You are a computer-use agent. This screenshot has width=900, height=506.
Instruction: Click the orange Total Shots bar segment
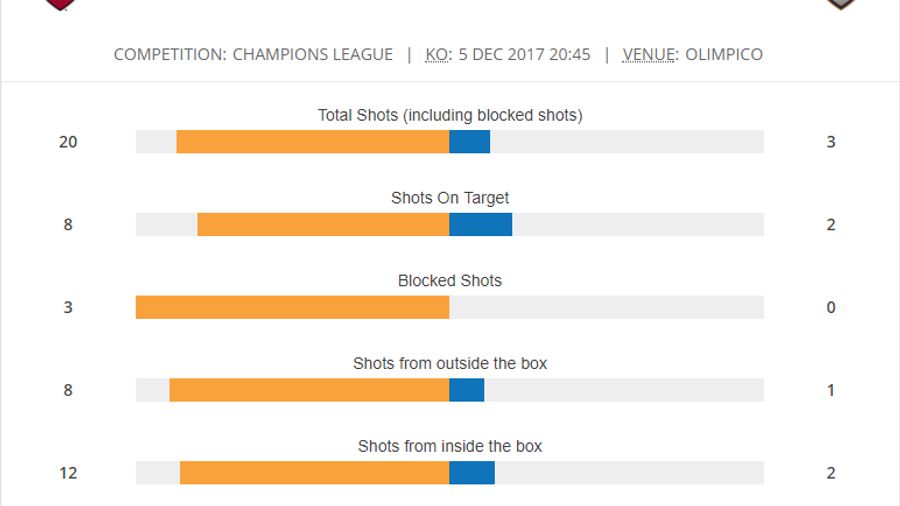click(313, 142)
